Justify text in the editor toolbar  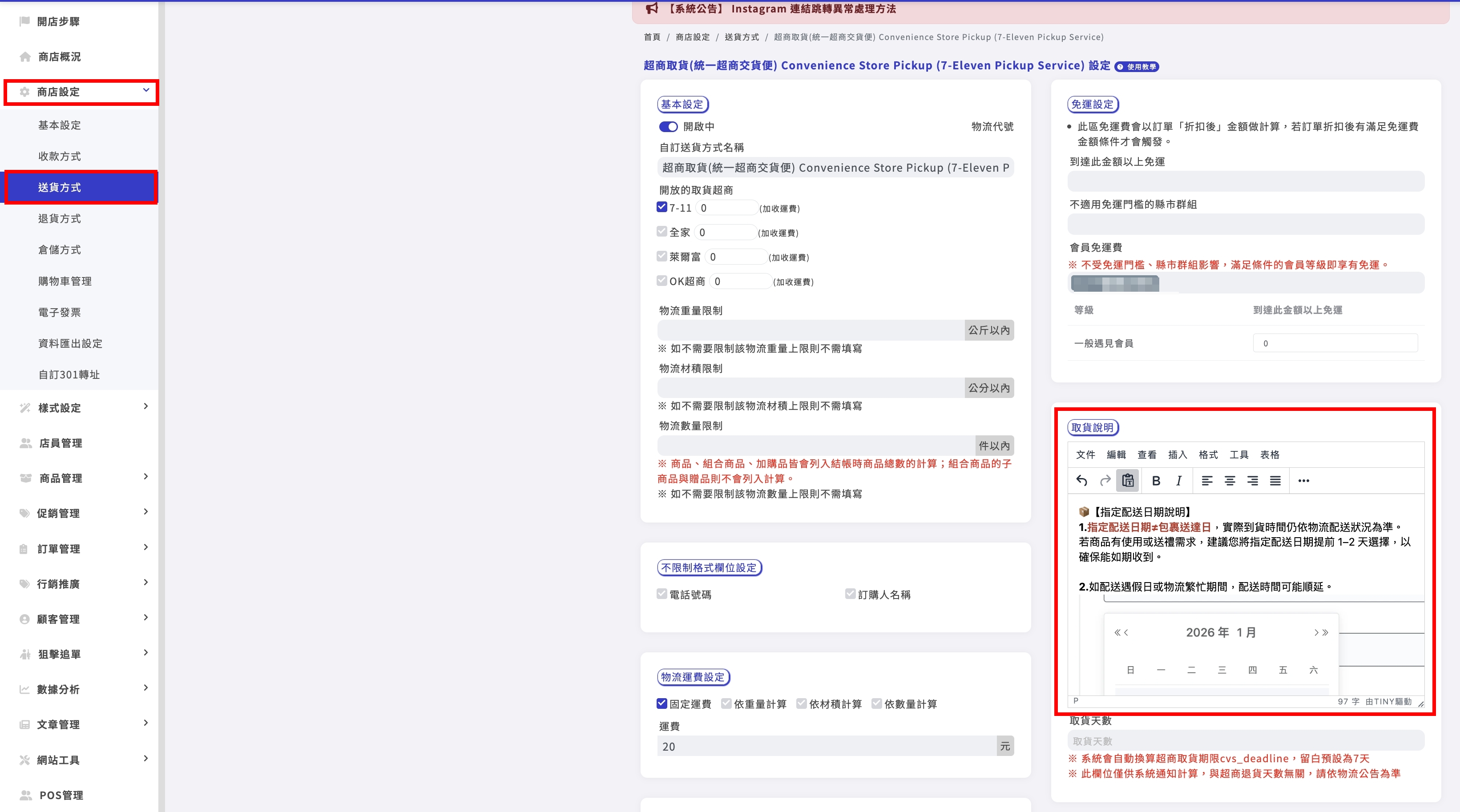tap(1275, 481)
